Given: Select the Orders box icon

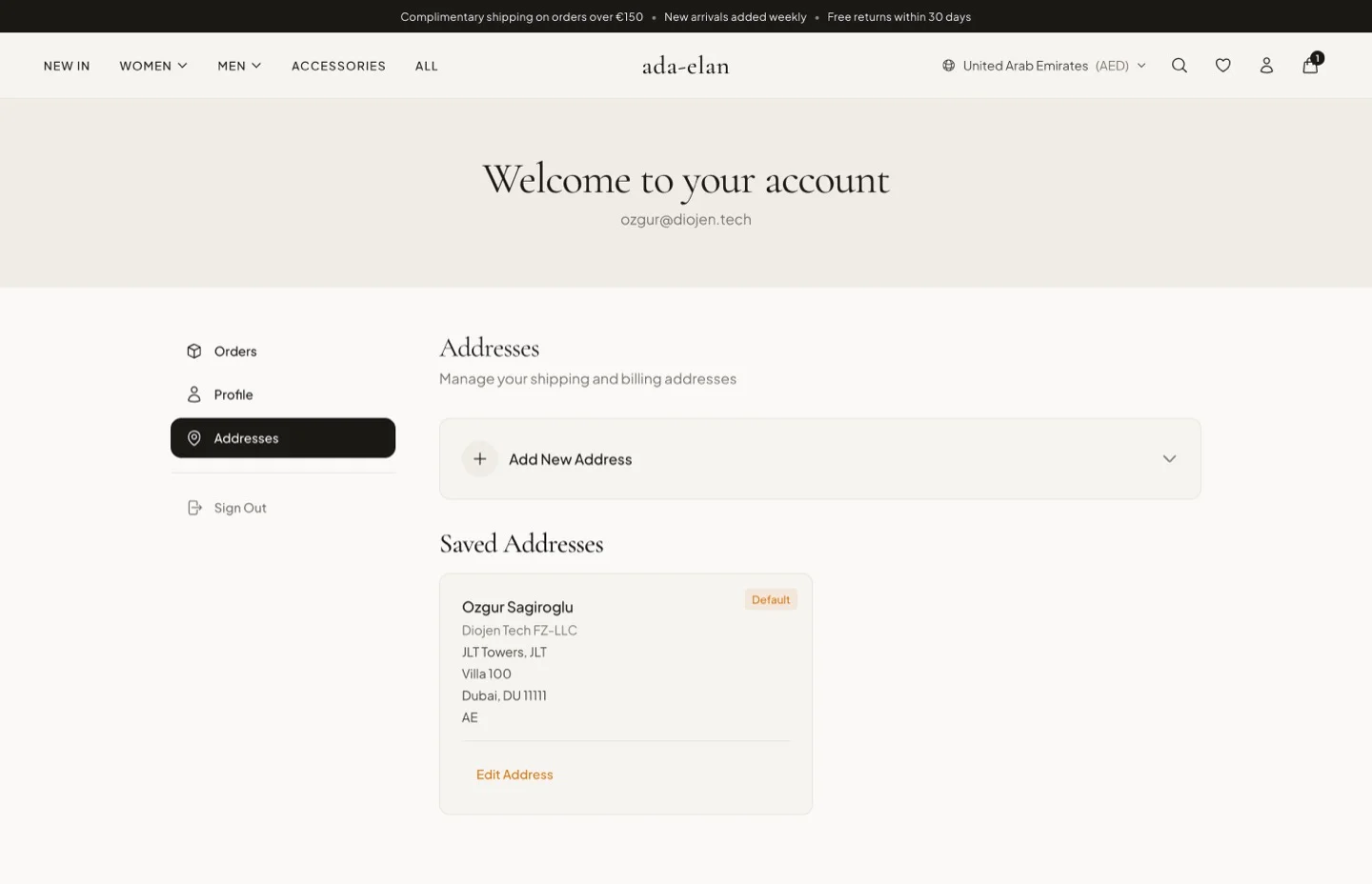Looking at the screenshot, I should point(193,351).
